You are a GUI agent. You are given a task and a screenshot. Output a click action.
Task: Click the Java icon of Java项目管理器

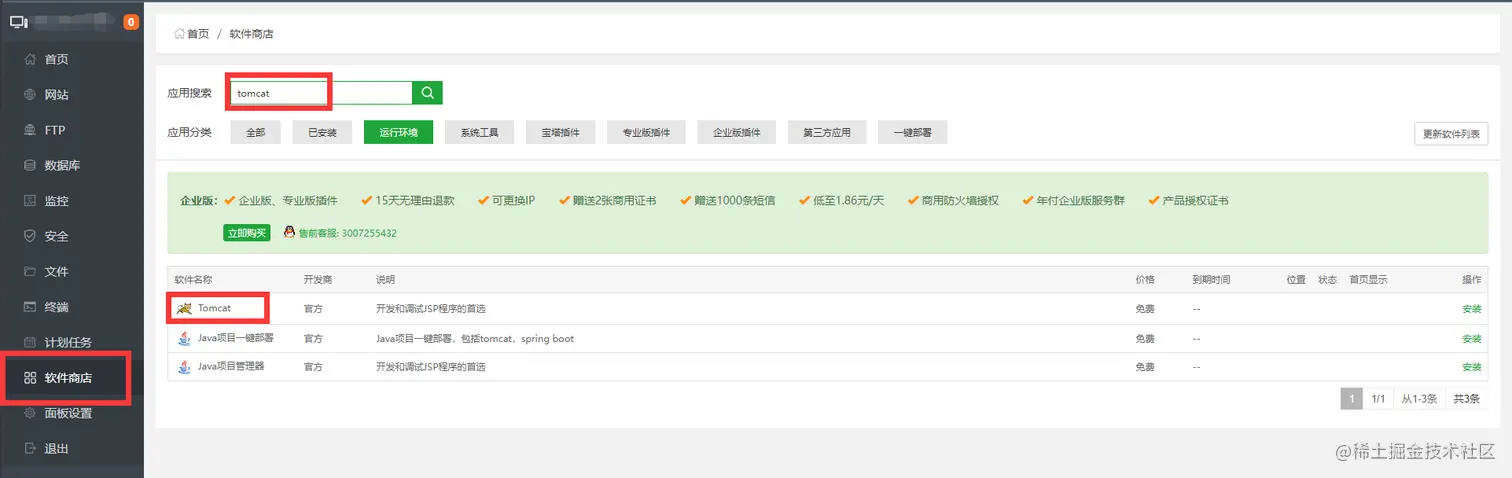click(x=184, y=367)
